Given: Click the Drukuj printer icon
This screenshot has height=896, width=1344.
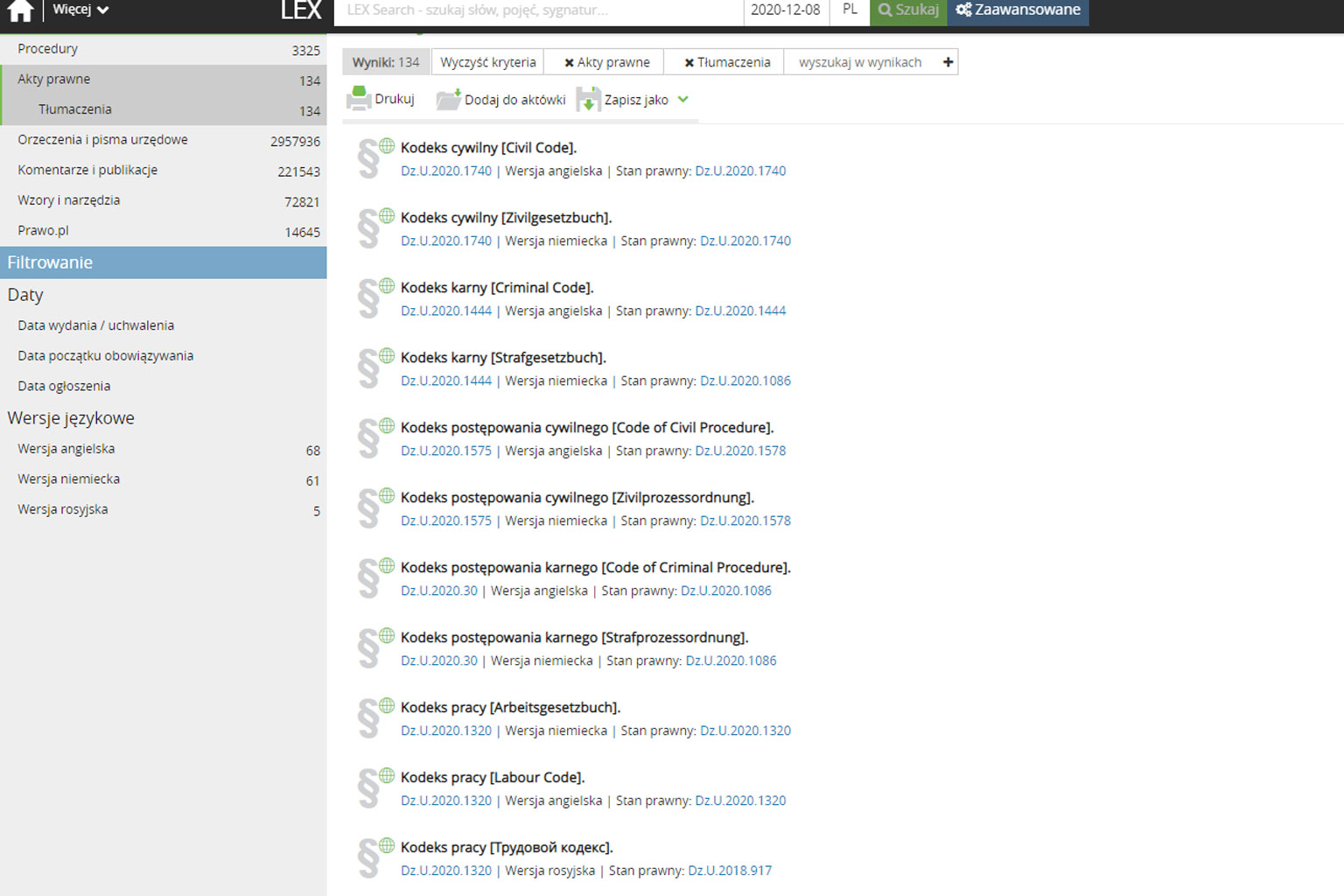Looking at the screenshot, I should [359, 99].
